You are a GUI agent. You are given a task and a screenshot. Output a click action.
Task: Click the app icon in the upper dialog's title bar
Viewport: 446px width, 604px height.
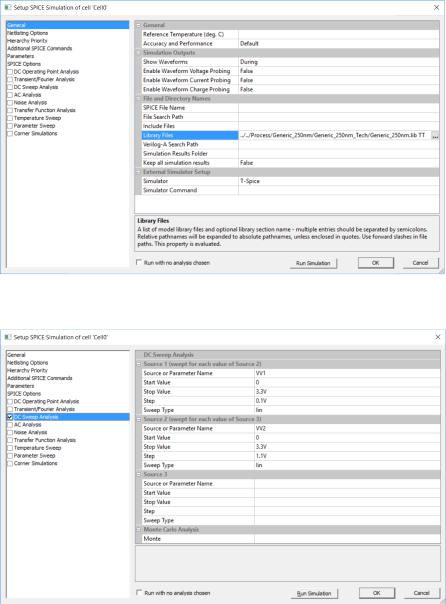[7, 7]
